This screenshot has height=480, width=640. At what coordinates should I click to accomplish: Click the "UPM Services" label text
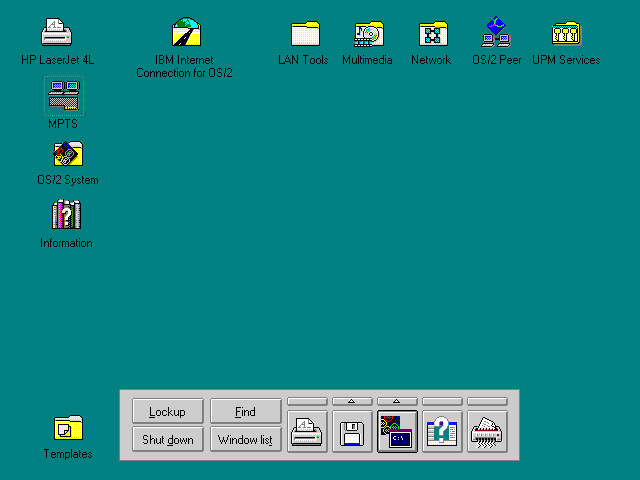click(x=566, y=60)
